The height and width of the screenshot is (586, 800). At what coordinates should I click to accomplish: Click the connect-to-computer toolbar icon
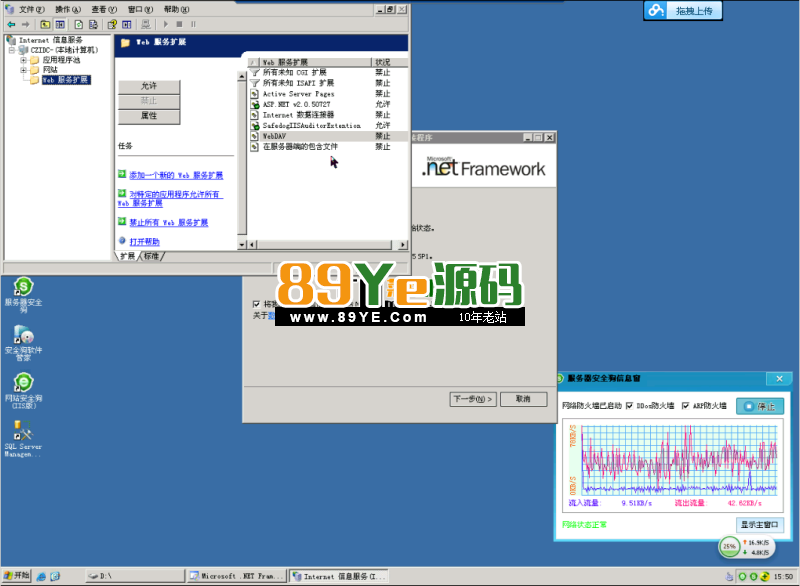(x=146, y=24)
